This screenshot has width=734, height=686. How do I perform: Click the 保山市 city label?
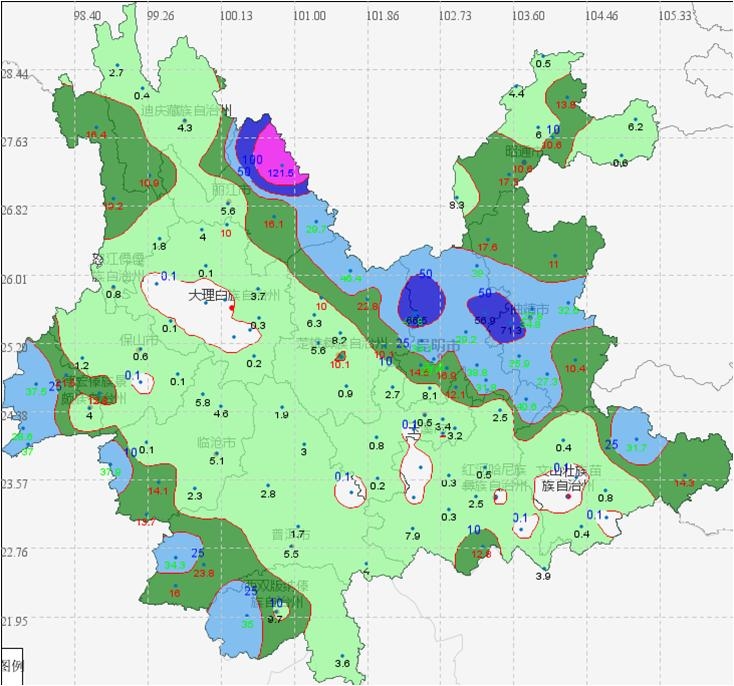(140, 340)
